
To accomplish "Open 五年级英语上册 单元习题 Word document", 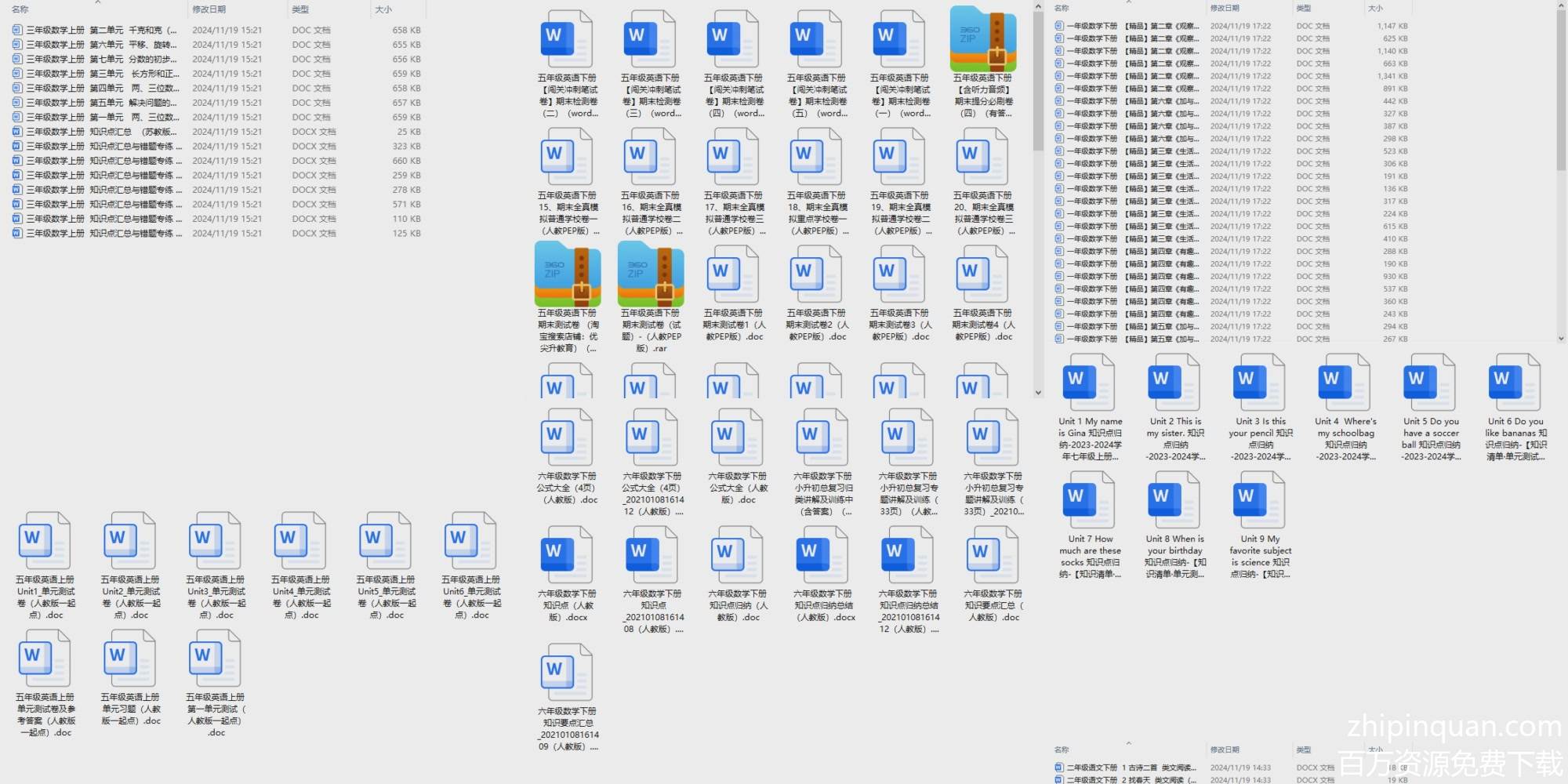I will 130,659.
